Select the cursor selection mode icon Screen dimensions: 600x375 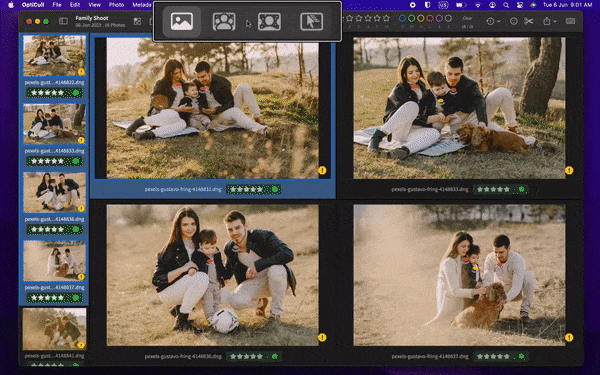[x=311, y=21]
